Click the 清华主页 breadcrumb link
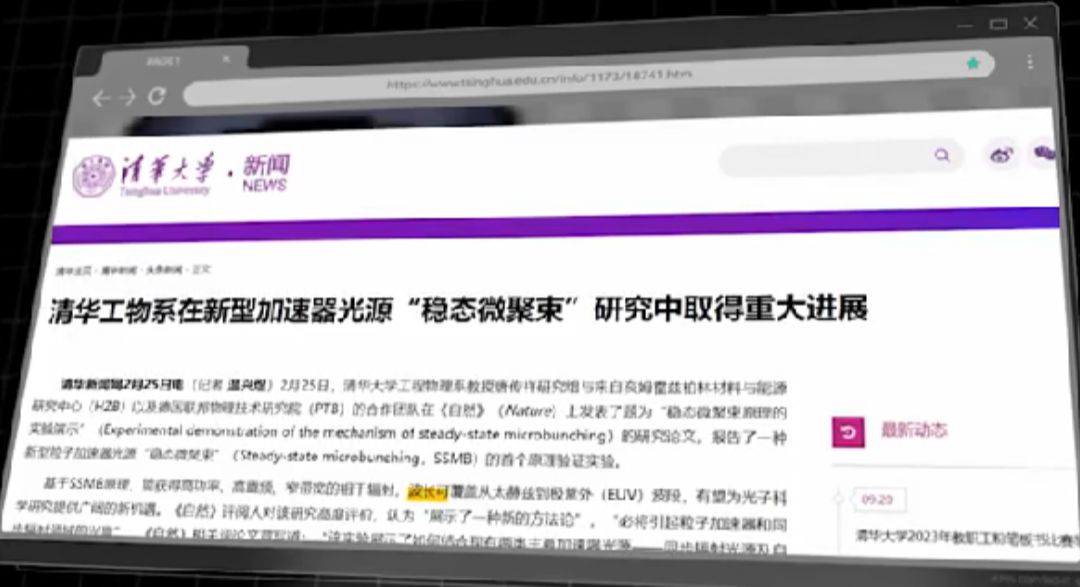This screenshot has width=1080, height=587. (x=74, y=271)
